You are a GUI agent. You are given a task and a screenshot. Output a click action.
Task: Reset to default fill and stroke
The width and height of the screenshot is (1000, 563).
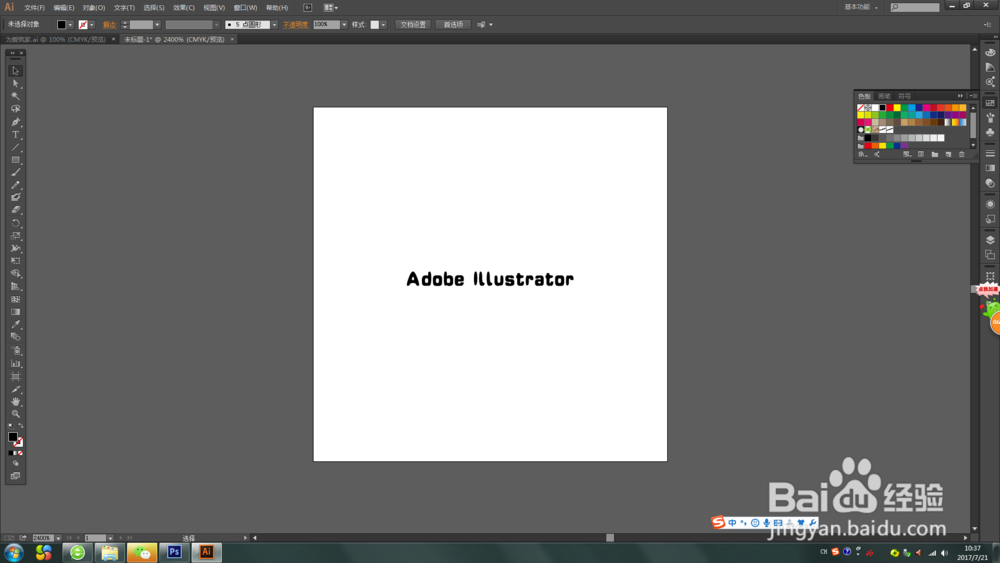[x=11, y=426]
